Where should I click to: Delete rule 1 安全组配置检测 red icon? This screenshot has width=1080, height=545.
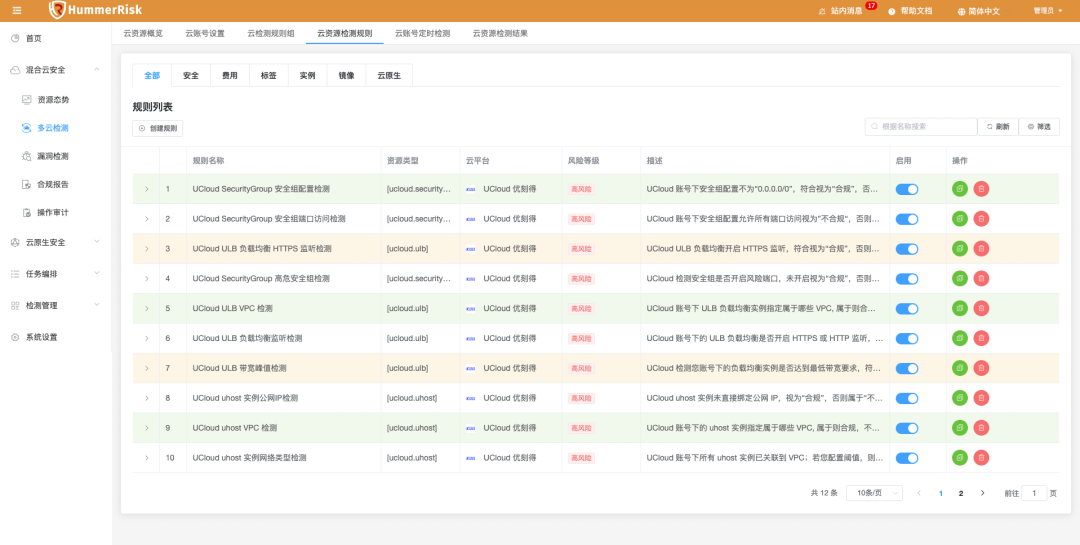pos(982,189)
